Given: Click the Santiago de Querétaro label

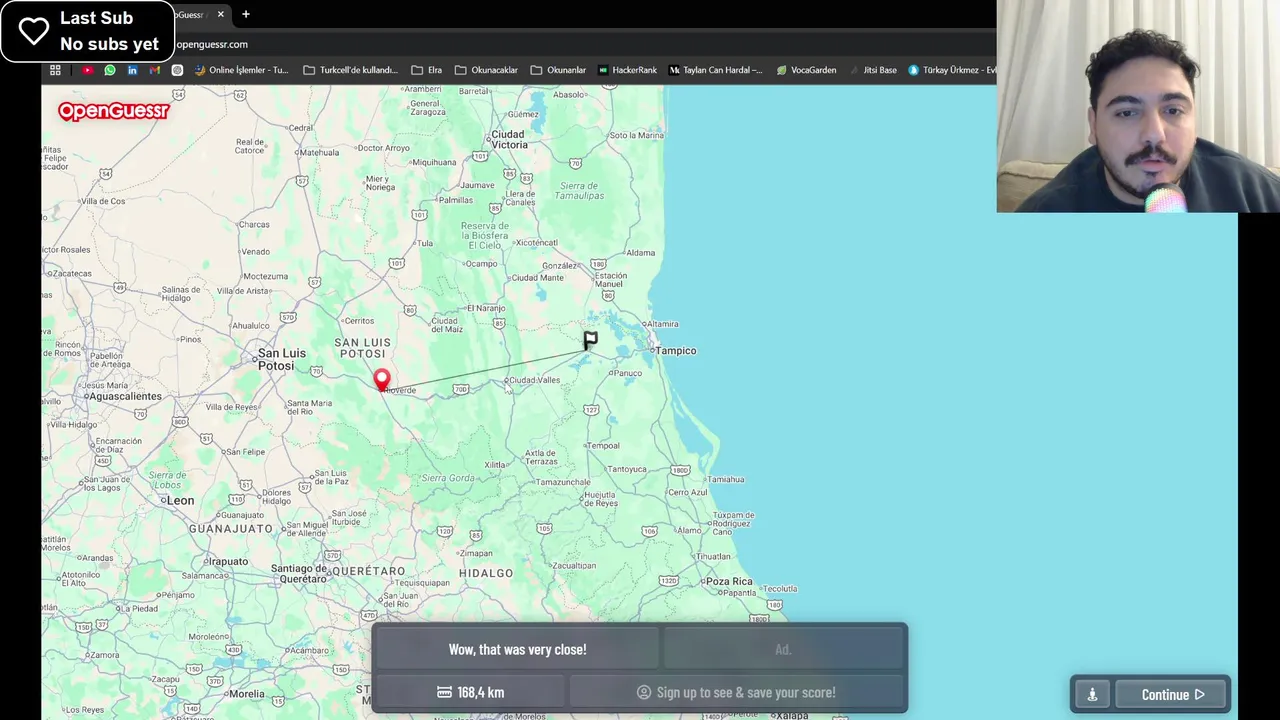Looking at the screenshot, I should pos(299,574).
